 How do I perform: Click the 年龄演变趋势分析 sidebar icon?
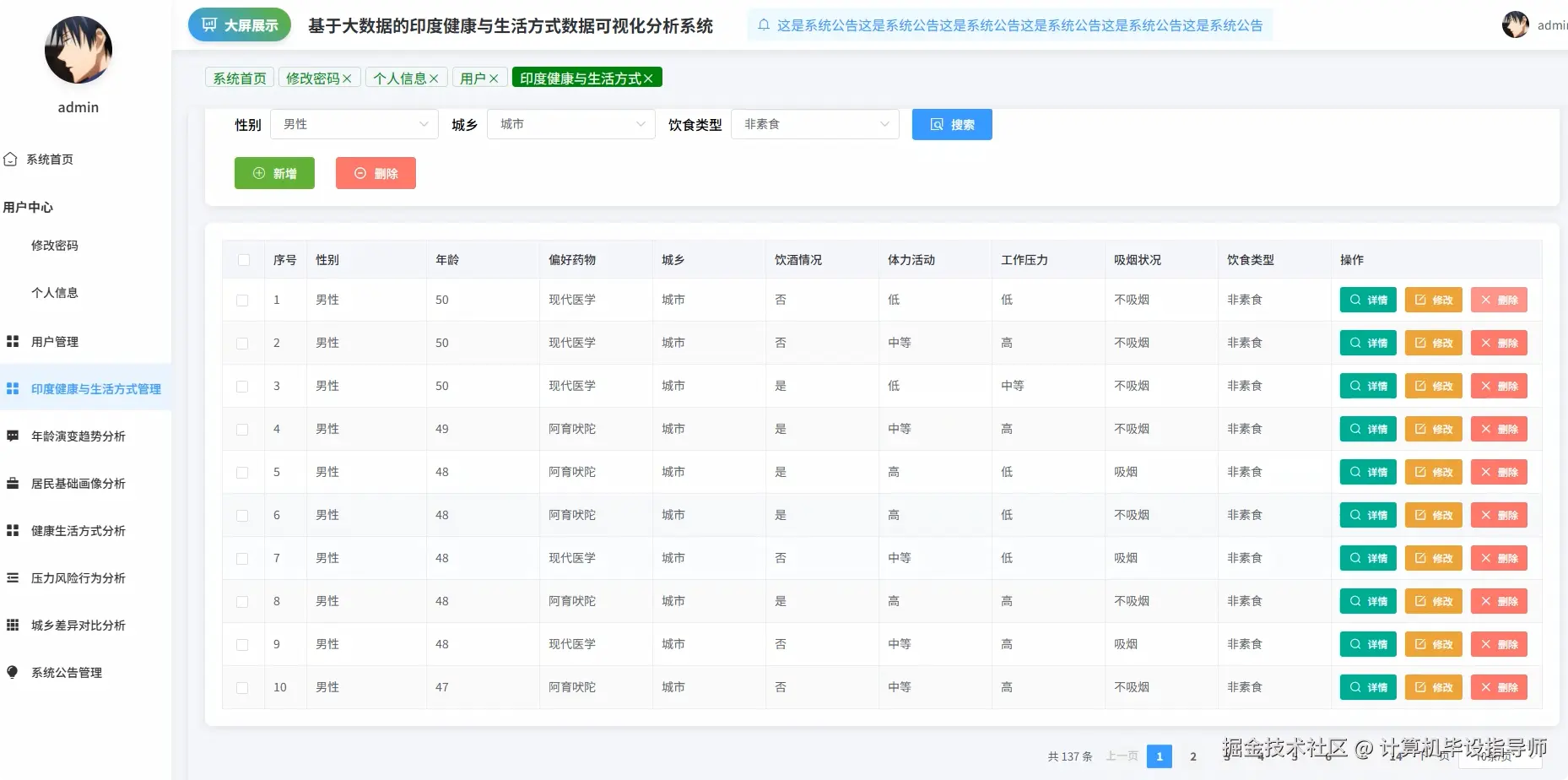click(13, 436)
